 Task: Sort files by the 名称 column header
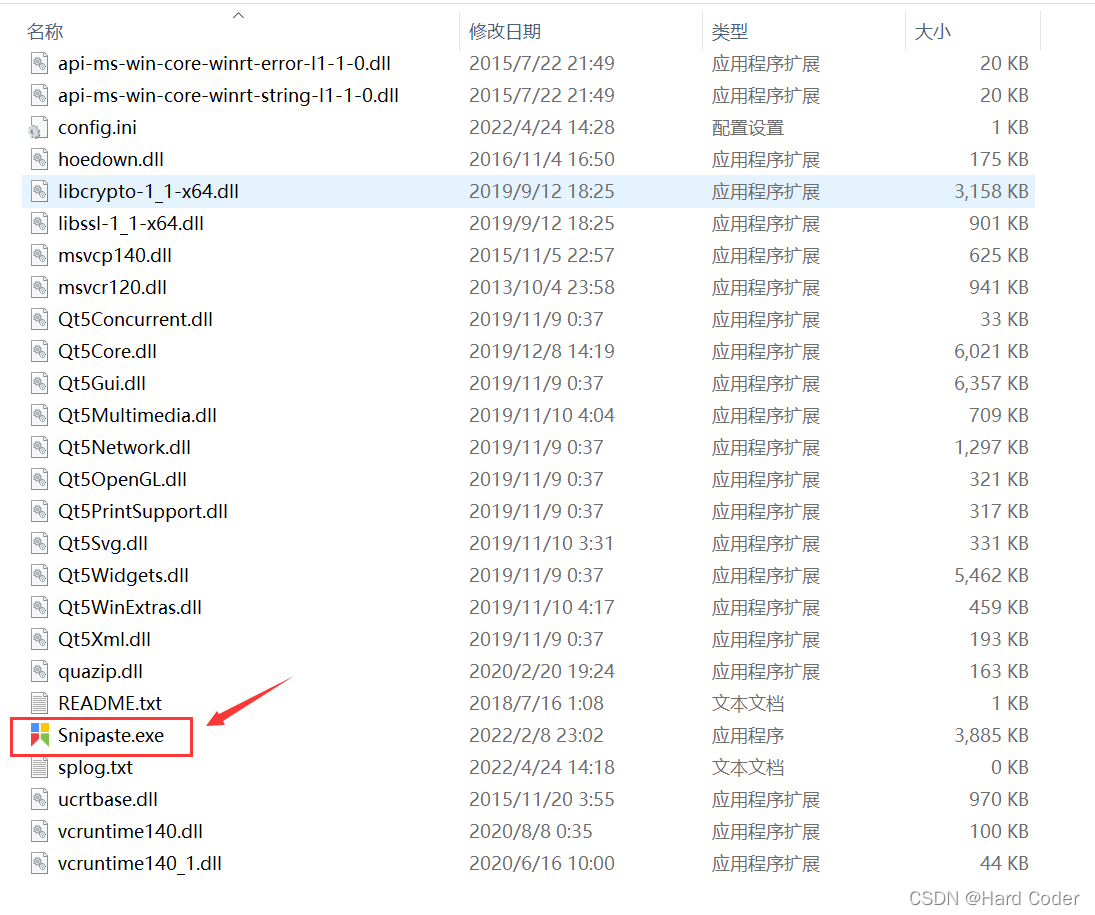pyautogui.click(x=45, y=31)
